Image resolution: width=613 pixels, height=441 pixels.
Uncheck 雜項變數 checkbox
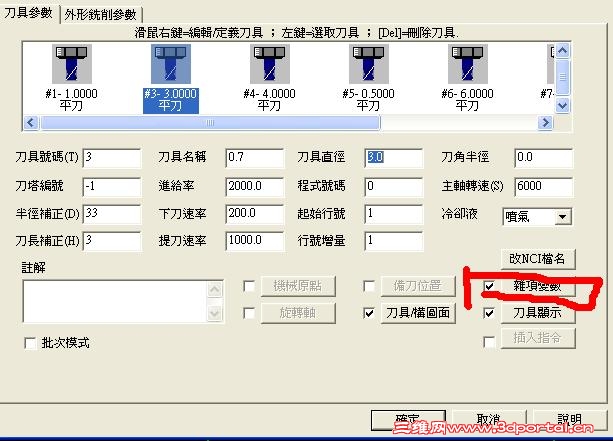489,286
